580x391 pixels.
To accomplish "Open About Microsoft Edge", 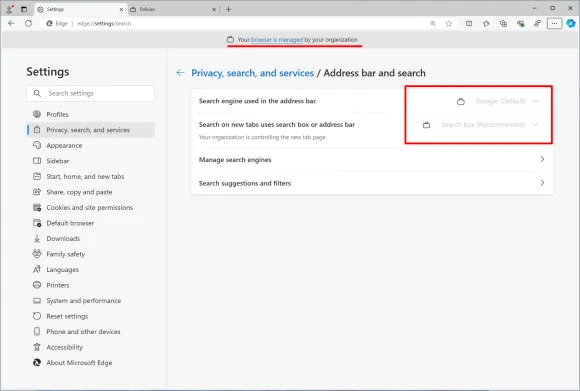I will (x=90, y=363).
